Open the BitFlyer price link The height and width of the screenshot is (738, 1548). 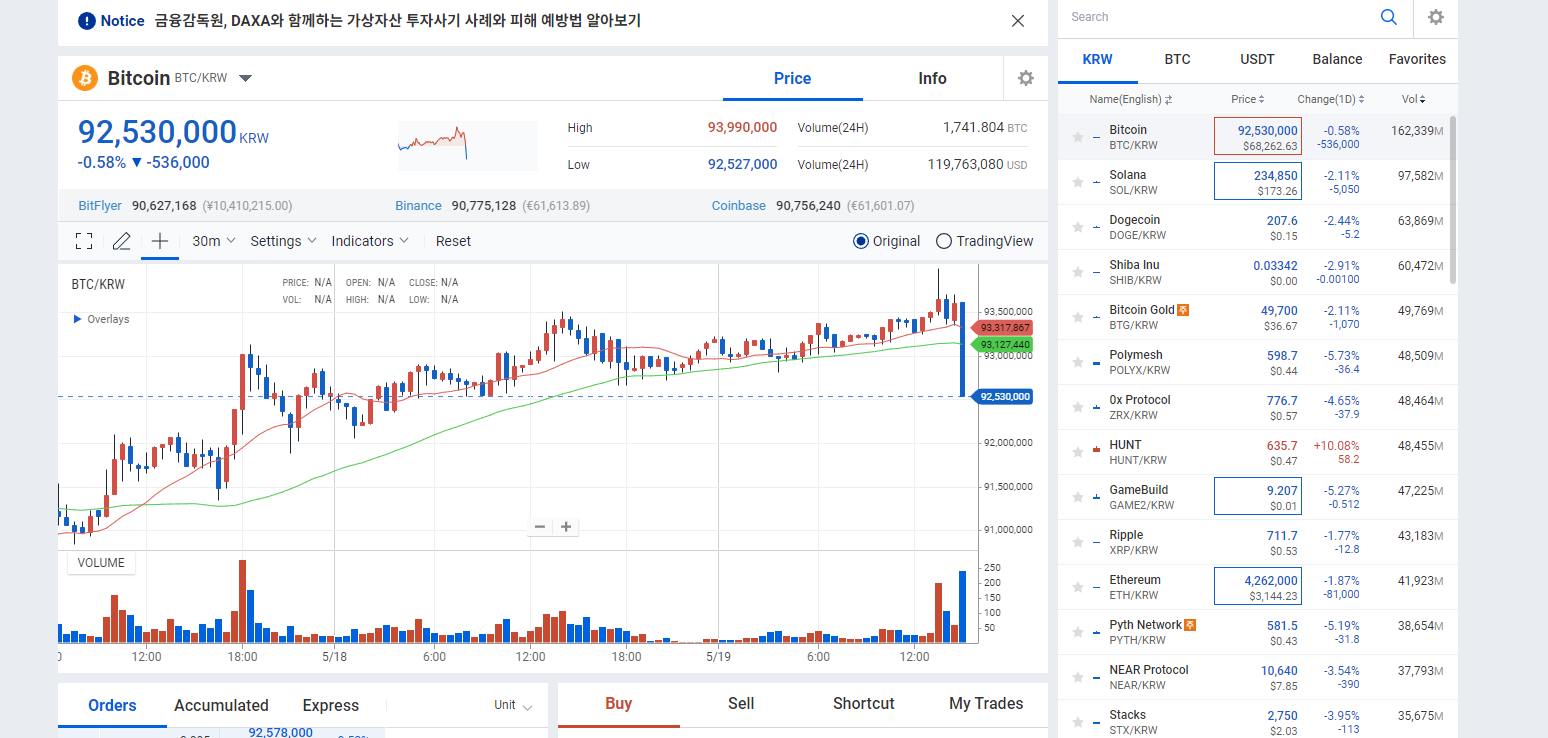pyautogui.click(x=100, y=206)
